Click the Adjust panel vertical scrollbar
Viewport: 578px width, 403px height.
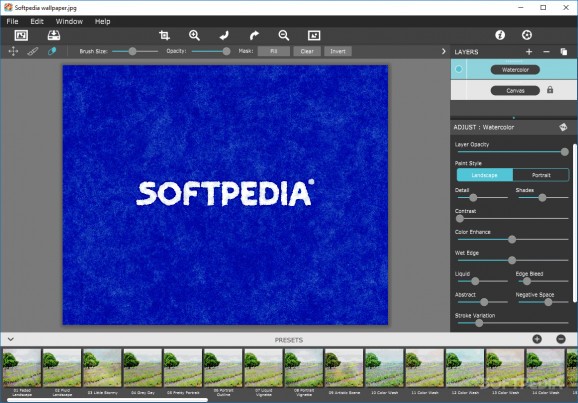pos(575,223)
